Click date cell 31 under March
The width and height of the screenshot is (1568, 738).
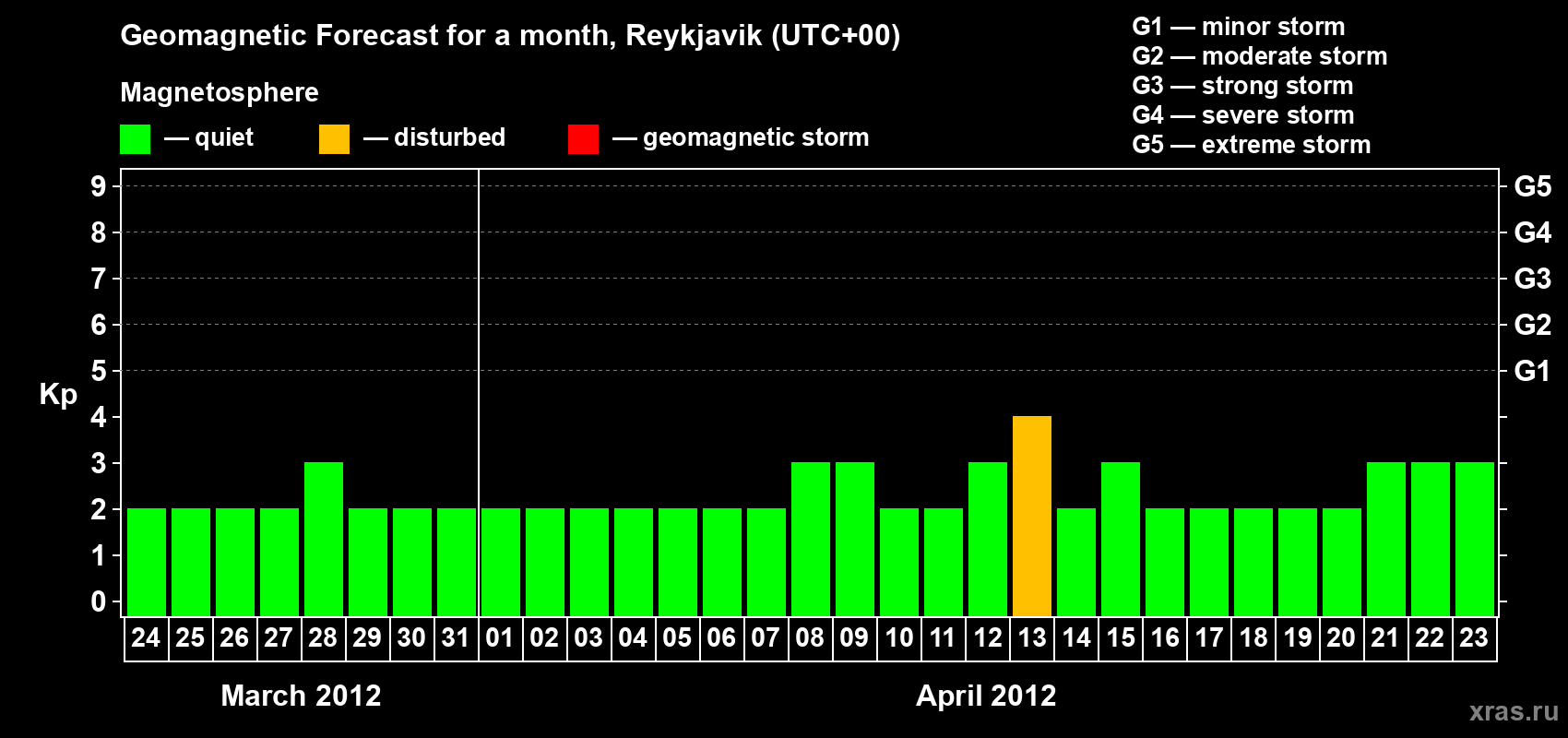click(457, 638)
